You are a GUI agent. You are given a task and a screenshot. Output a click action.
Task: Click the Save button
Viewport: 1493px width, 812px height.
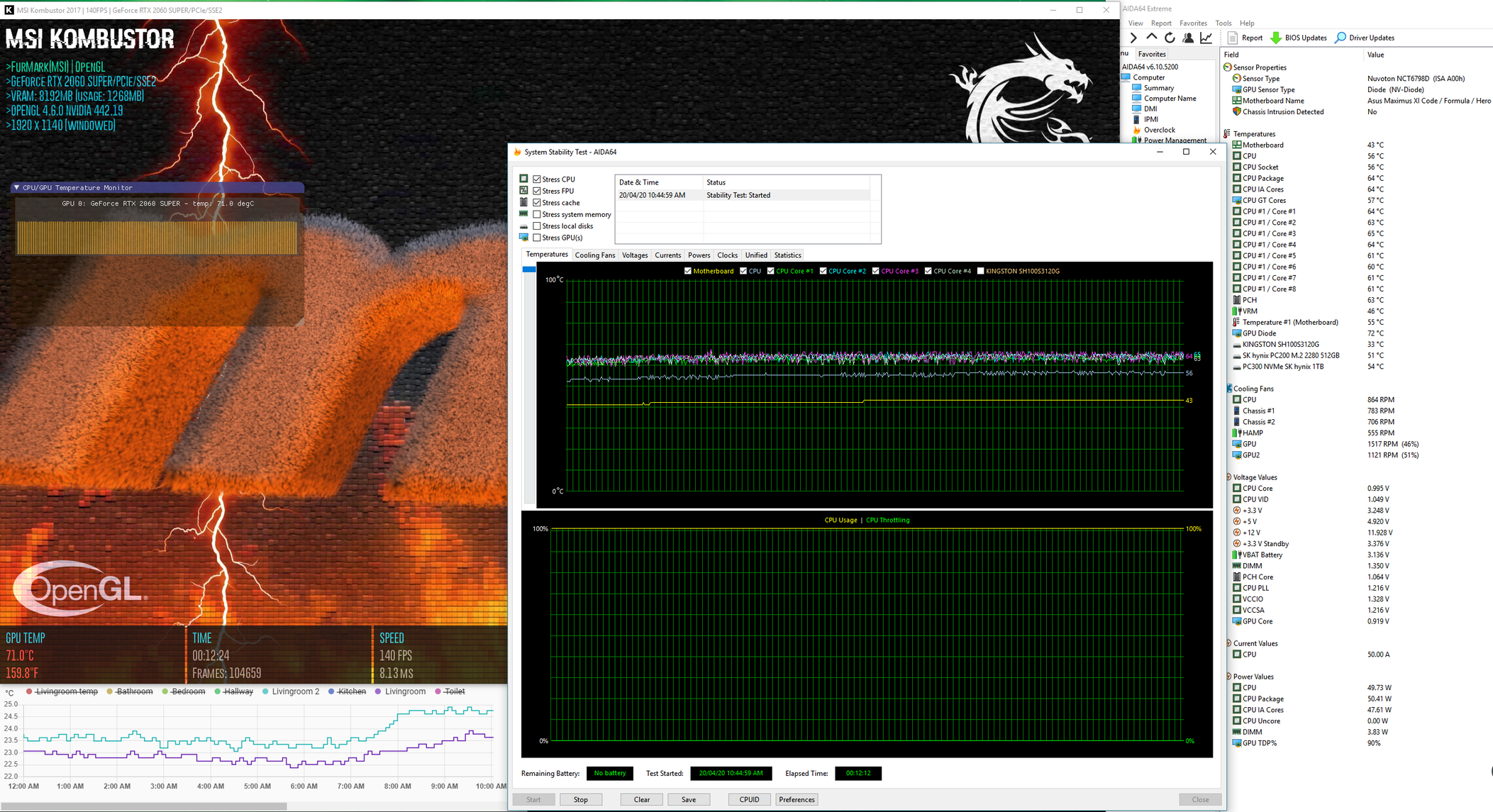(689, 799)
